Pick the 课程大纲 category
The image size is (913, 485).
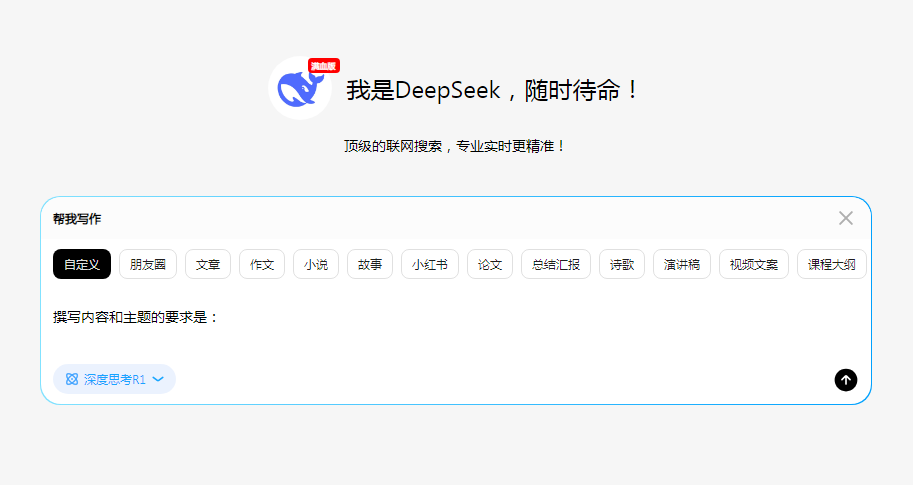click(832, 264)
